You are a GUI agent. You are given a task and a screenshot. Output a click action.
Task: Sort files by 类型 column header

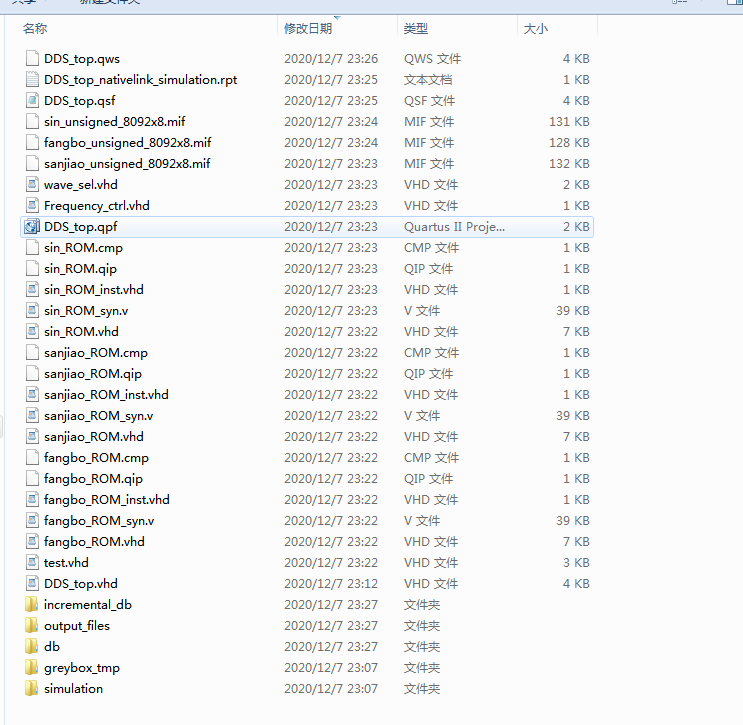coord(416,28)
